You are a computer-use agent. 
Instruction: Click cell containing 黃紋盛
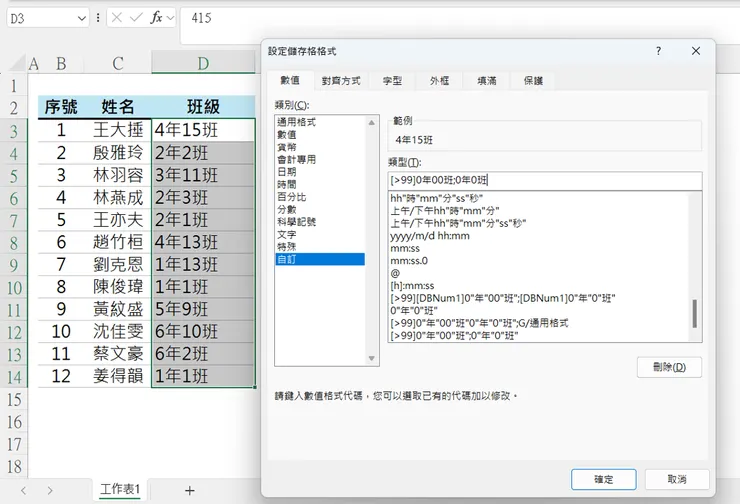click(x=118, y=309)
